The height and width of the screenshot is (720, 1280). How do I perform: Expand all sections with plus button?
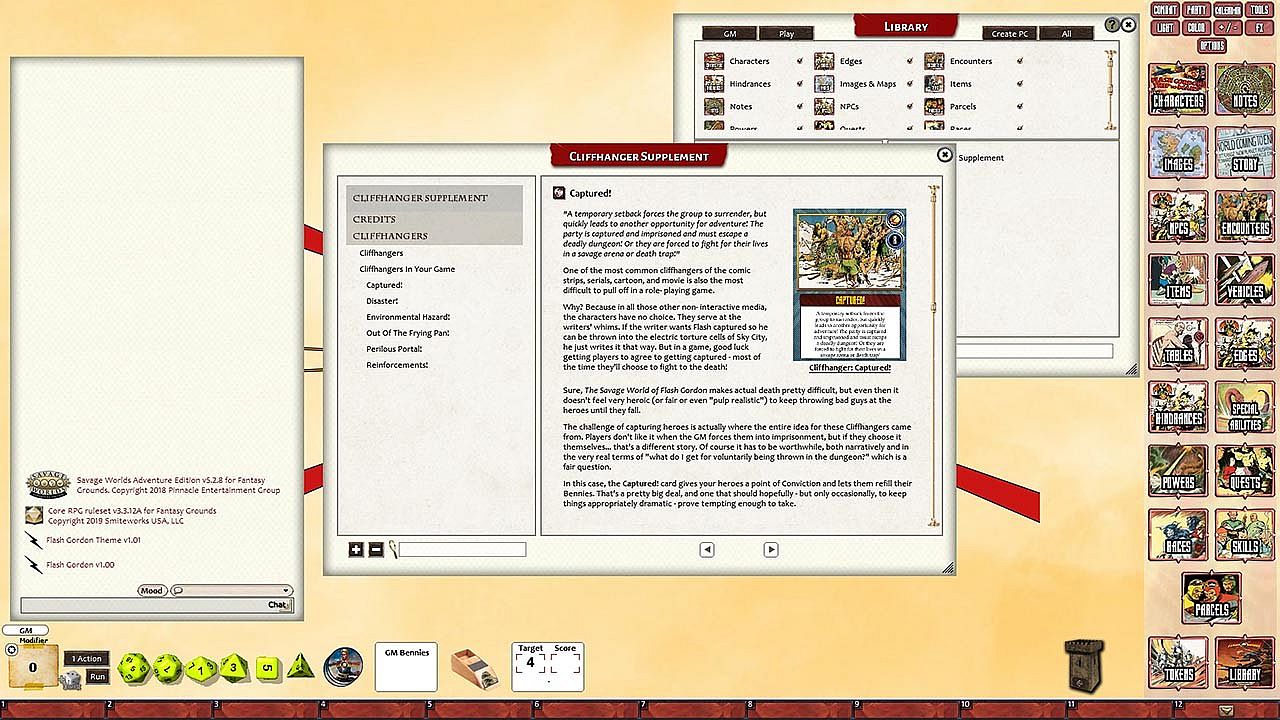[x=356, y=549]
